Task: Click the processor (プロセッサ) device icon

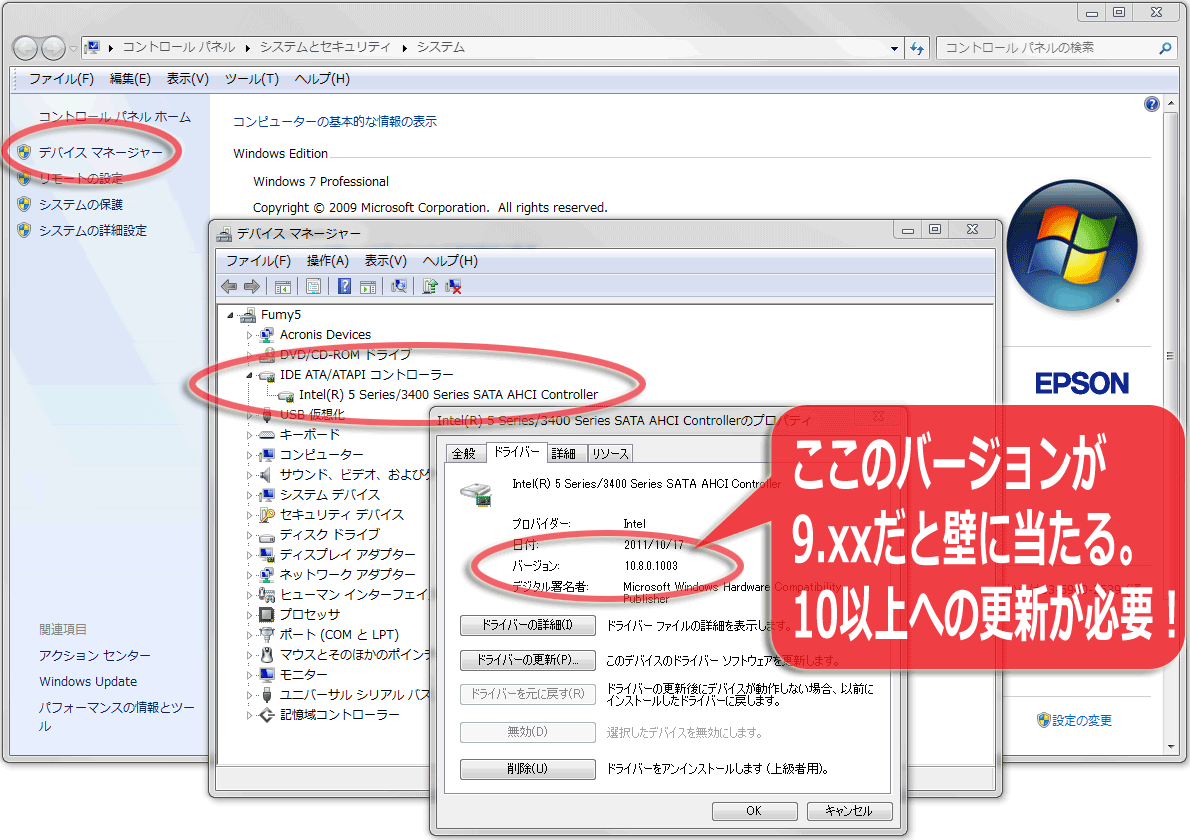Action: pyautogui.click(x=266, y=615)
